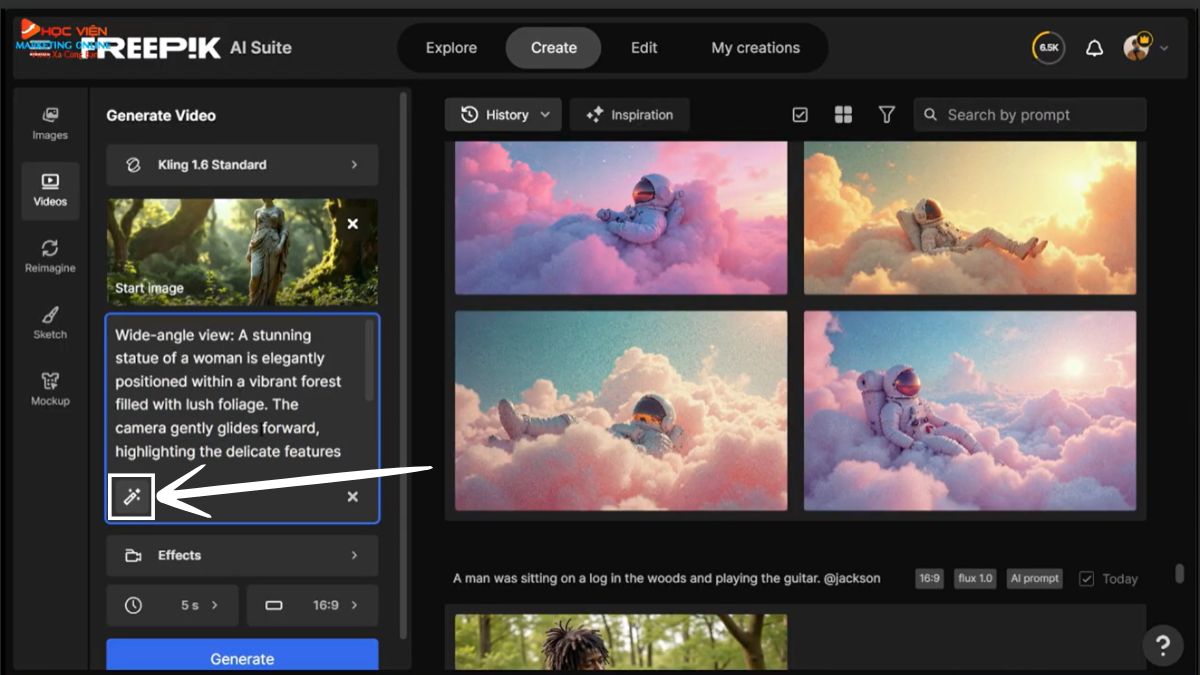
Task: Click the Today label
Action: (x=1120, y=579)
